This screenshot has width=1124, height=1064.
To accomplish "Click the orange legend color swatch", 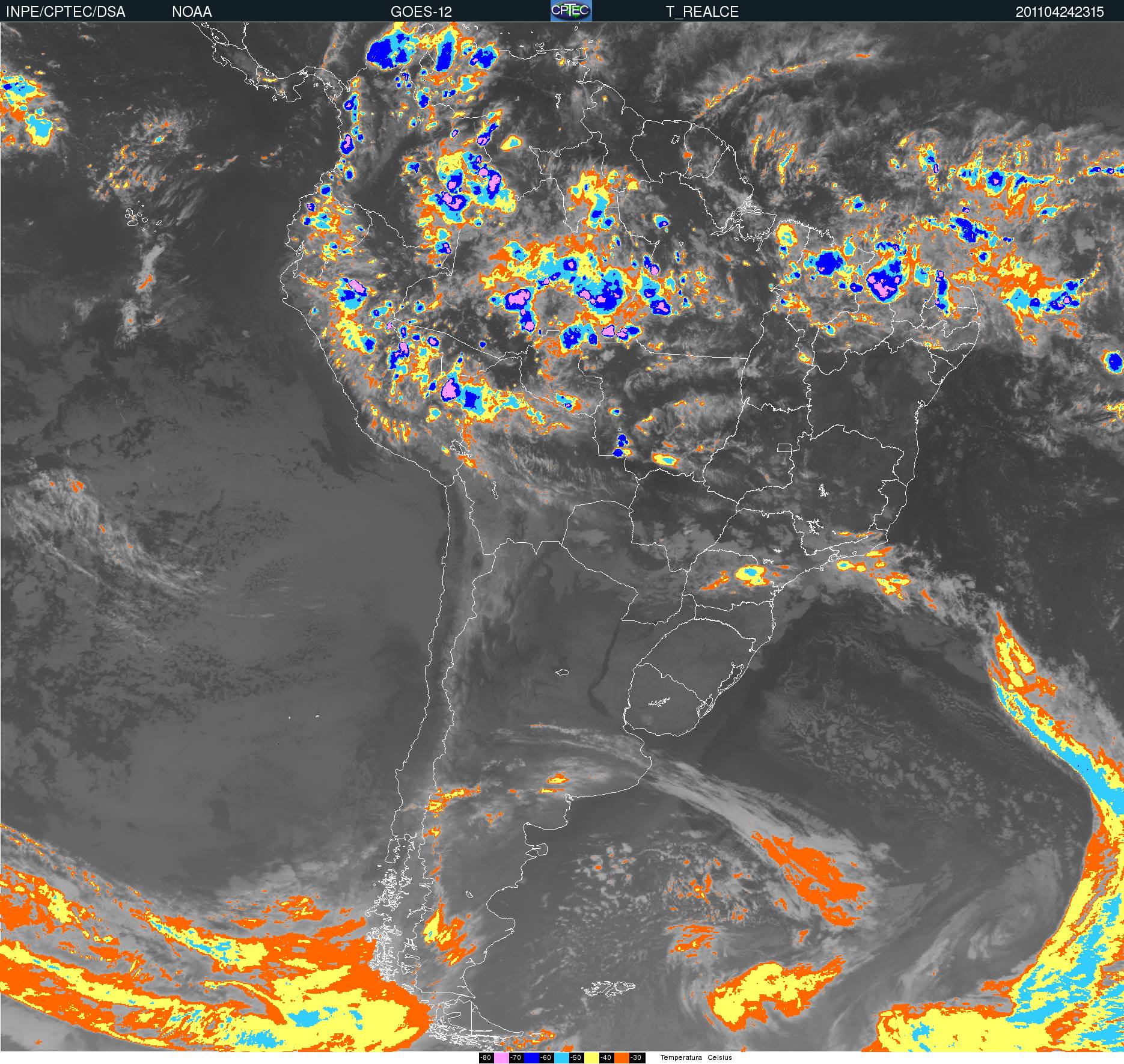I will click(622, 1058).
